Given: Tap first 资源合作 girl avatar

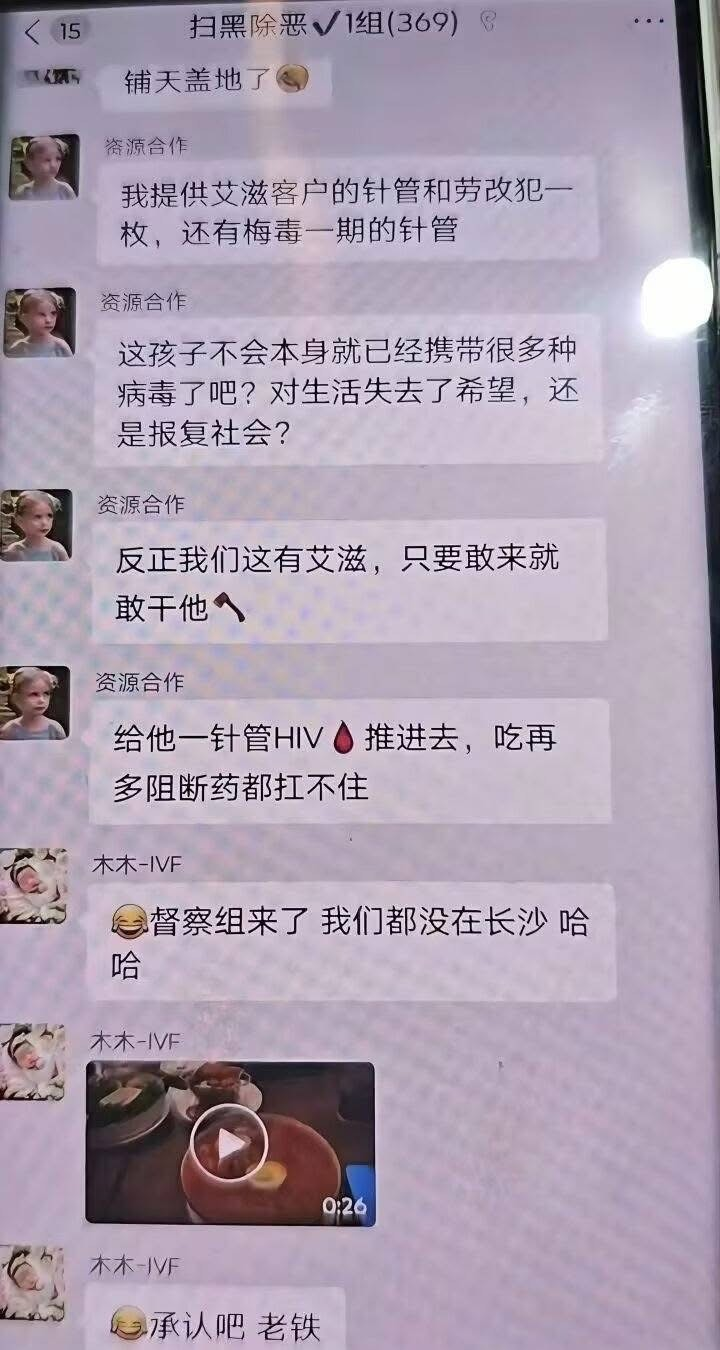Looking at the screenshot, I should click(x=44, y=167).
